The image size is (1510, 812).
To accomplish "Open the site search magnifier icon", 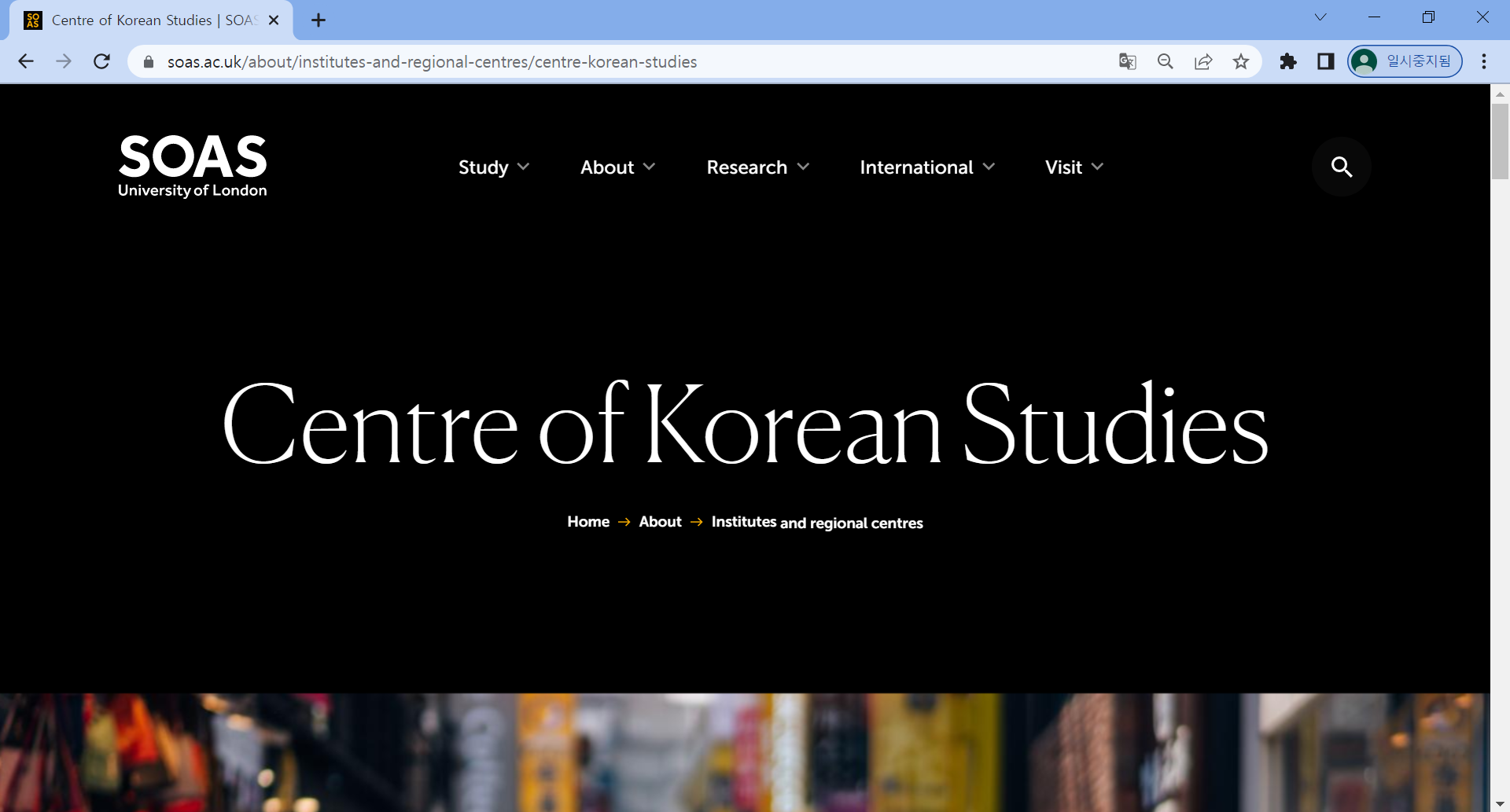I will (x=1342, y=167).
